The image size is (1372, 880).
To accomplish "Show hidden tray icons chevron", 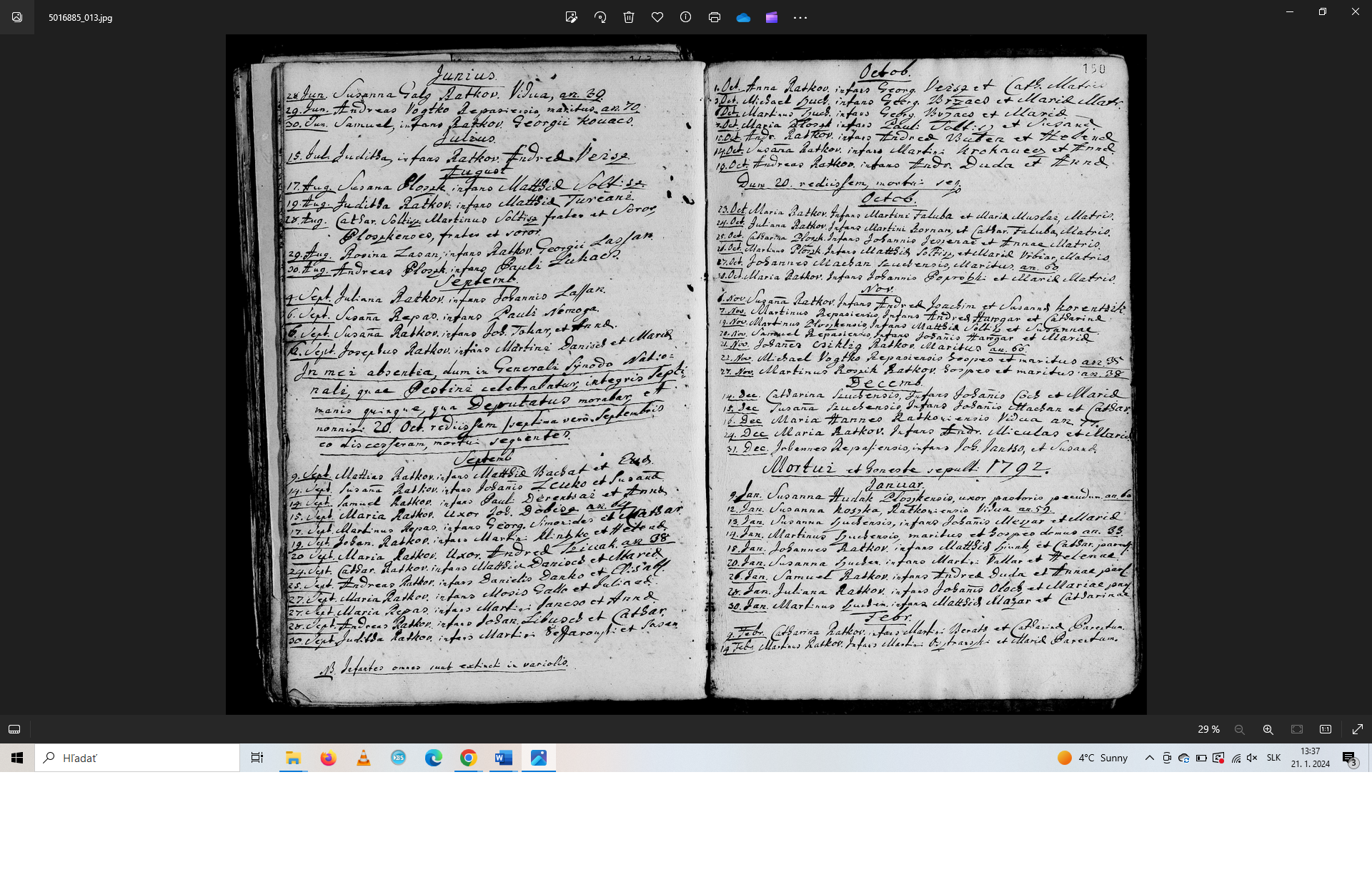I will 1150,758.
